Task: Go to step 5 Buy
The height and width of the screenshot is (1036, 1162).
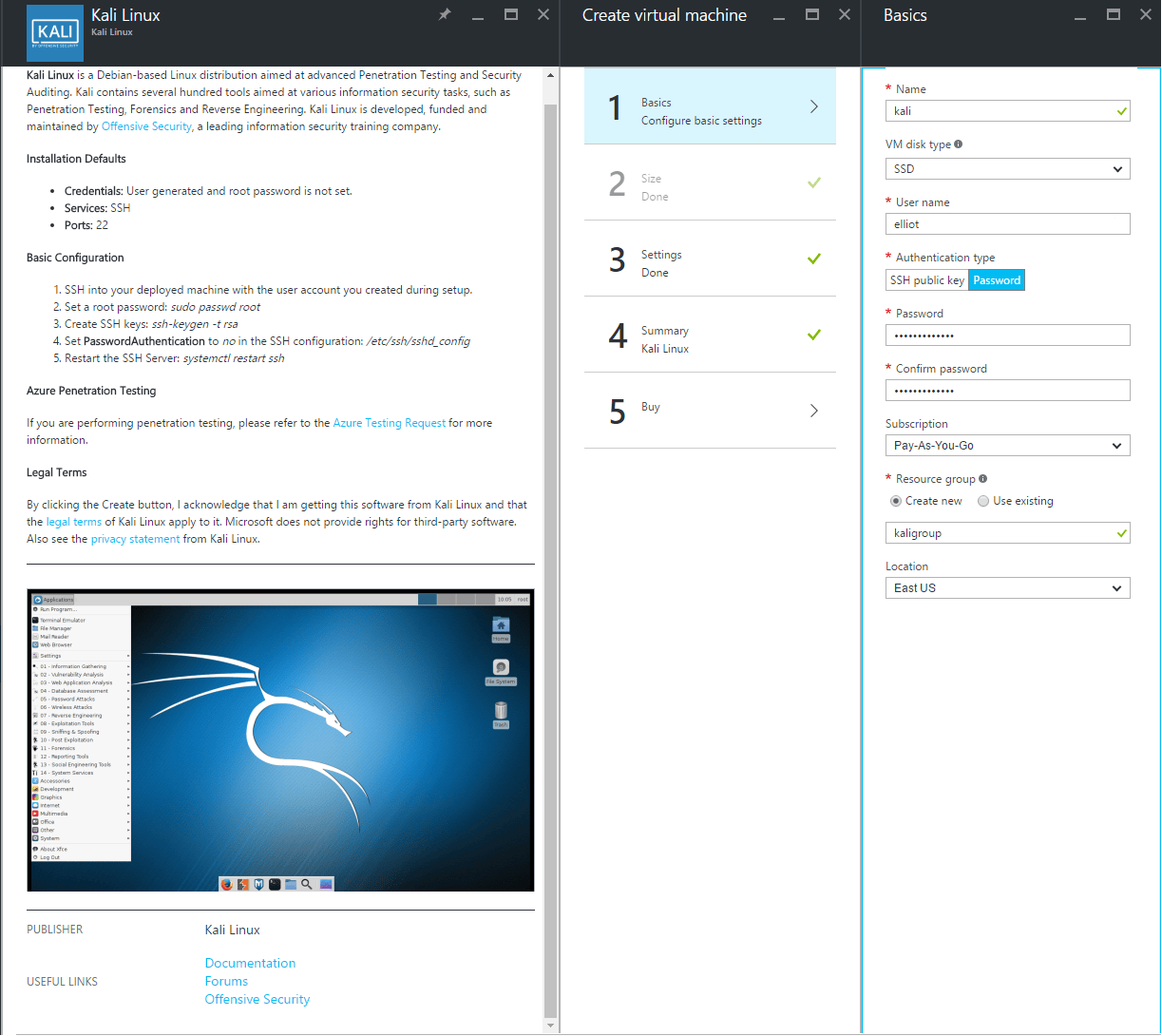Action: click(x=710, y=411)
